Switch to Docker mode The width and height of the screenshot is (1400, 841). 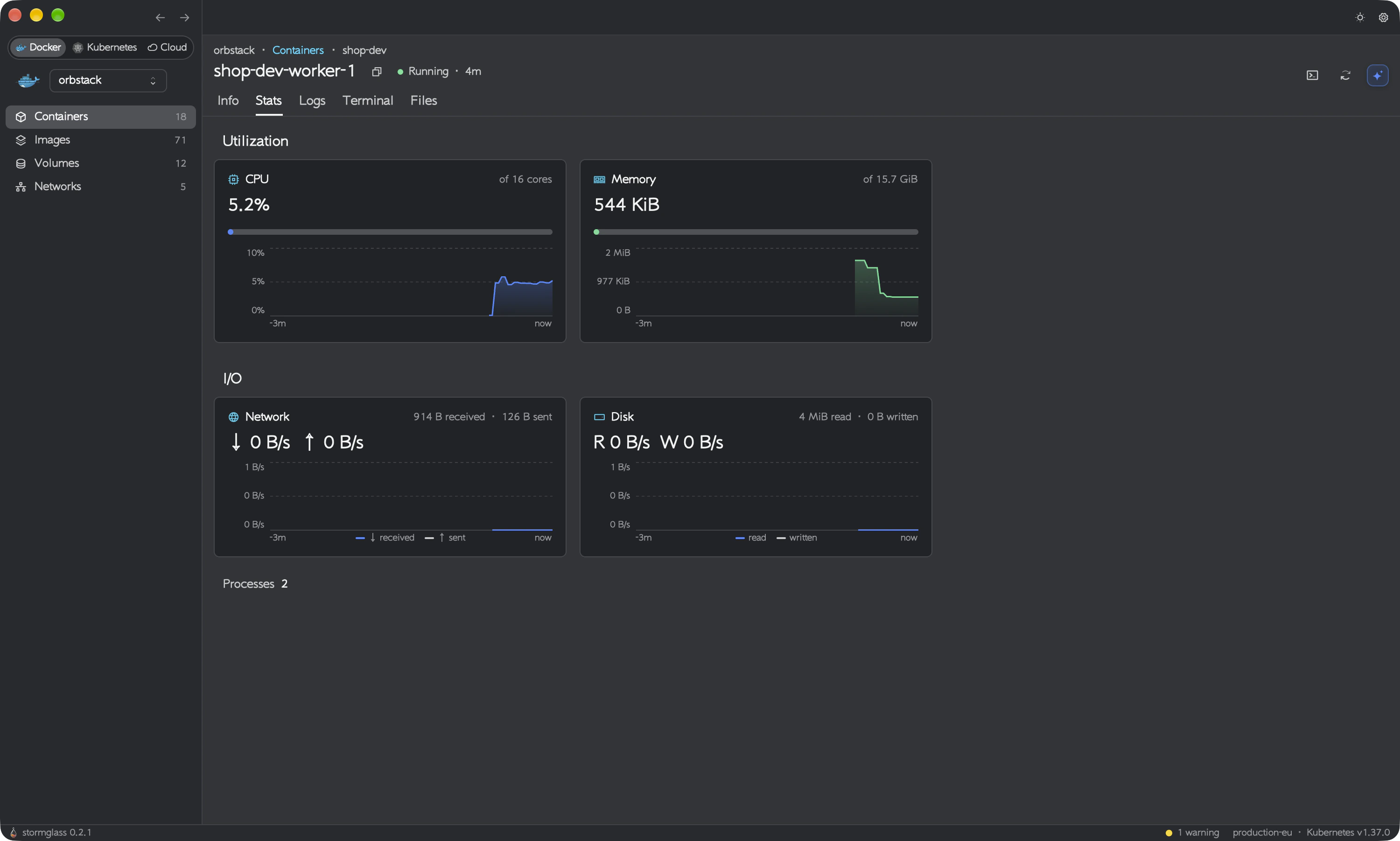click(x=38, y=48)
